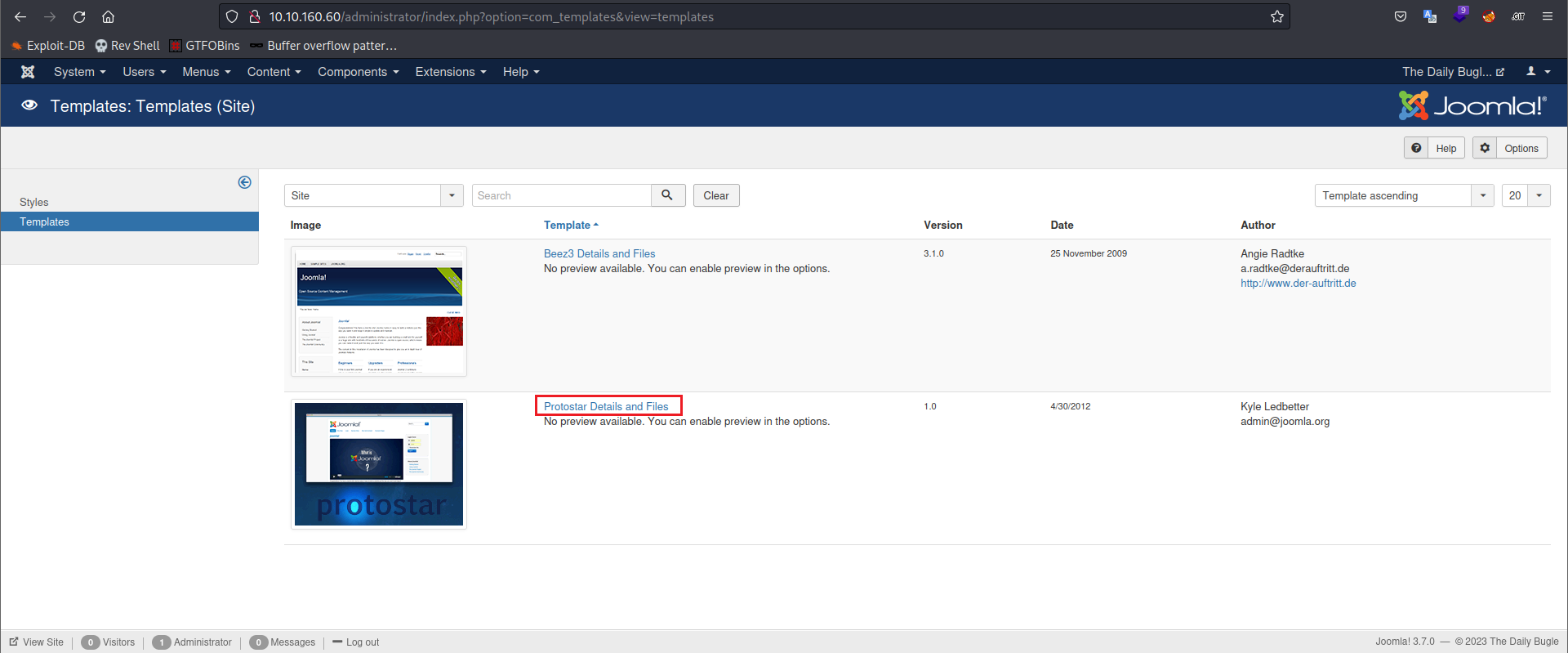Open the browser hamburger menu

click(1548, 16)
